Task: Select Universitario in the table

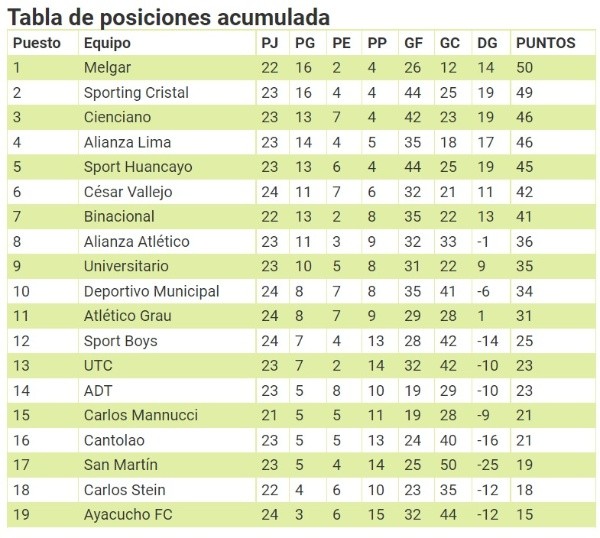Action: pyautogui.click(x=126, y=266)
